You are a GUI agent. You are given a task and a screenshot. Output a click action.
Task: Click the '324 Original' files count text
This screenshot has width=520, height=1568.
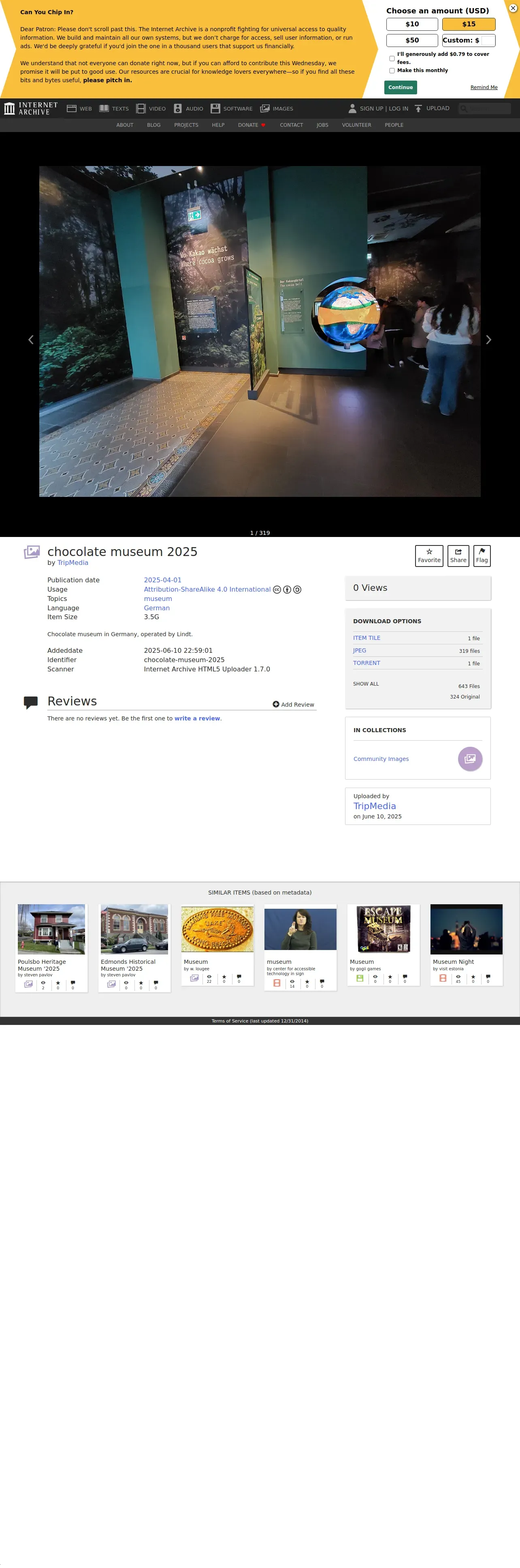point(465,697)
